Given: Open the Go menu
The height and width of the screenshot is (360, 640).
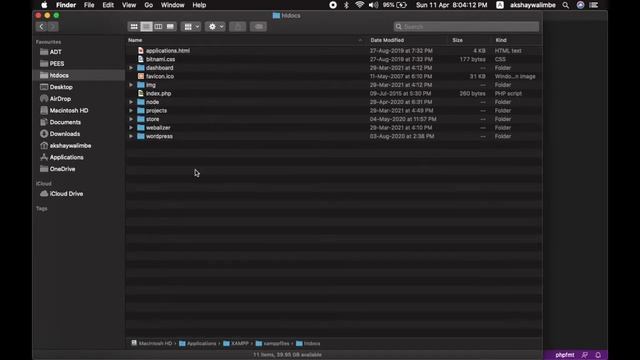Looking at the screenshot, I should click(149, 5).
